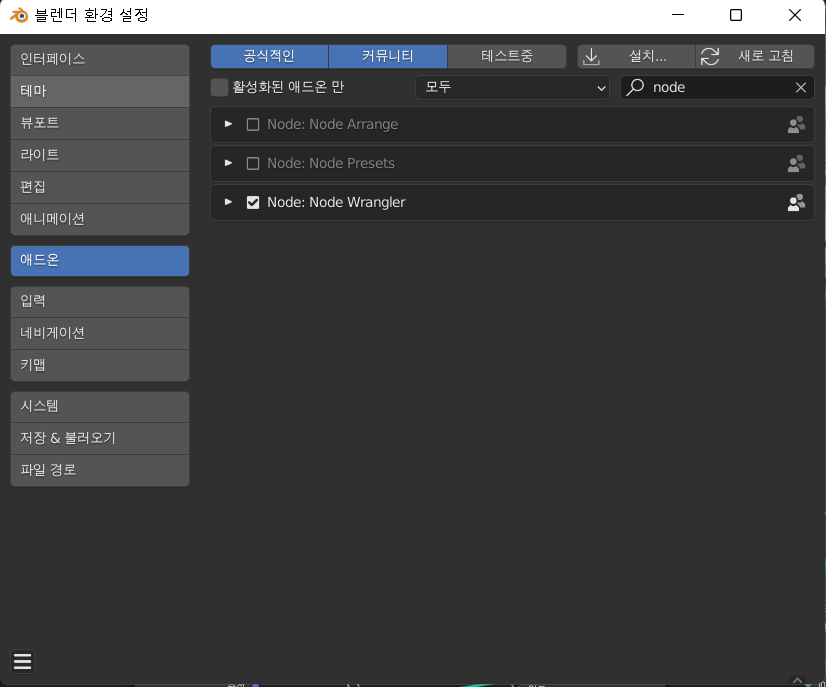Click the Node: Node Arrange label

(332, 124)
